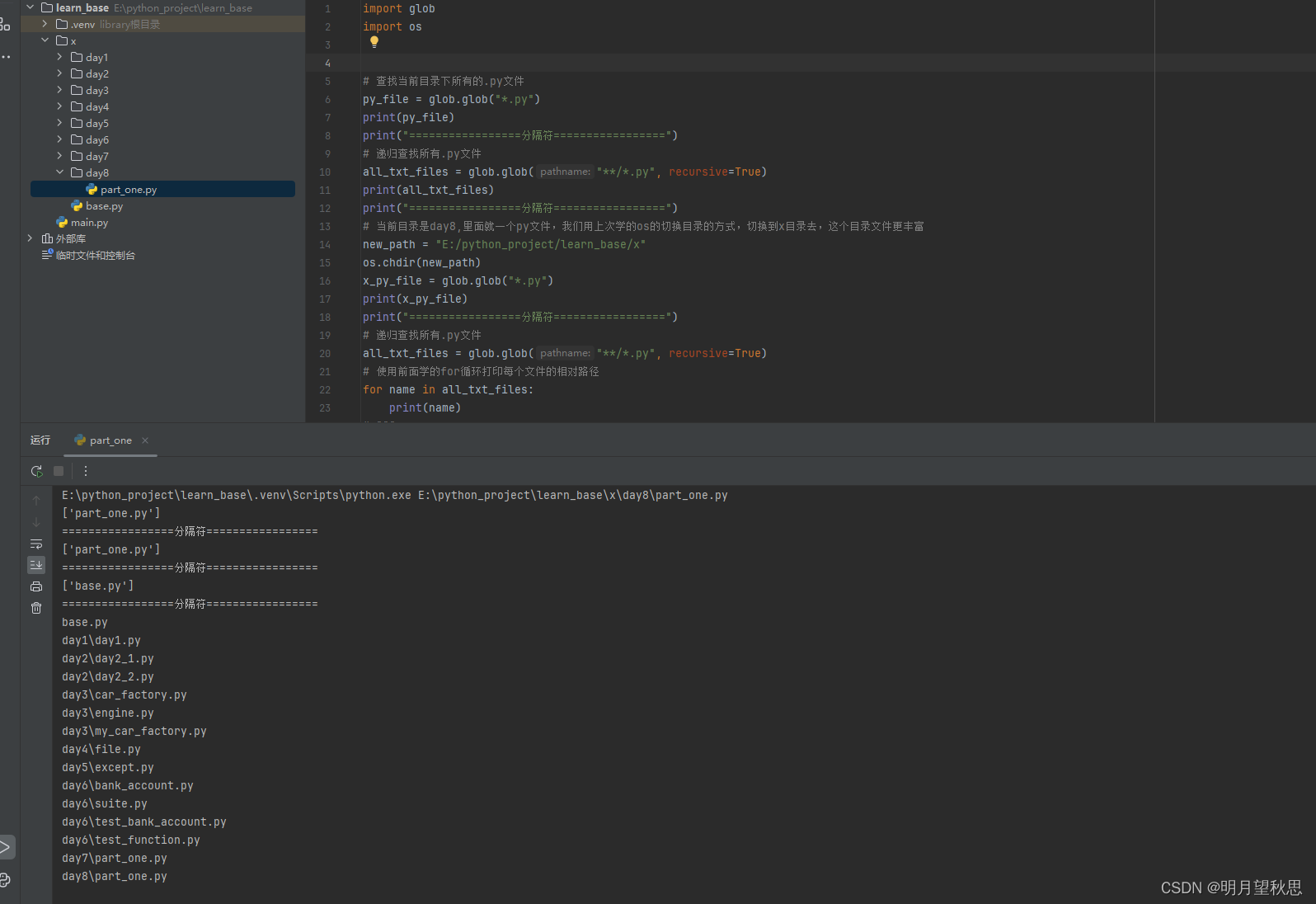Viewport: 1316px width, 904px height.
Task: Click the Rerun part_one icon
Action: point(36,471)
